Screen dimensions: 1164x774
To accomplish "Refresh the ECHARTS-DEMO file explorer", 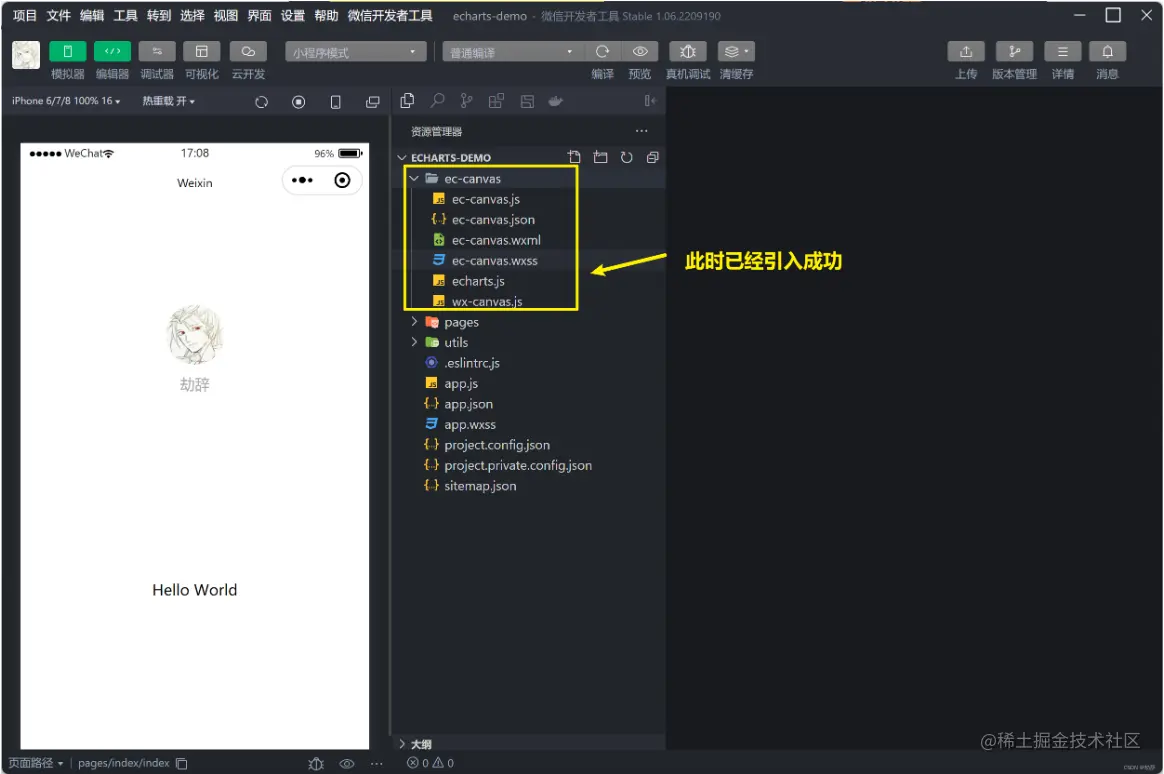I will tap(627, 157).
